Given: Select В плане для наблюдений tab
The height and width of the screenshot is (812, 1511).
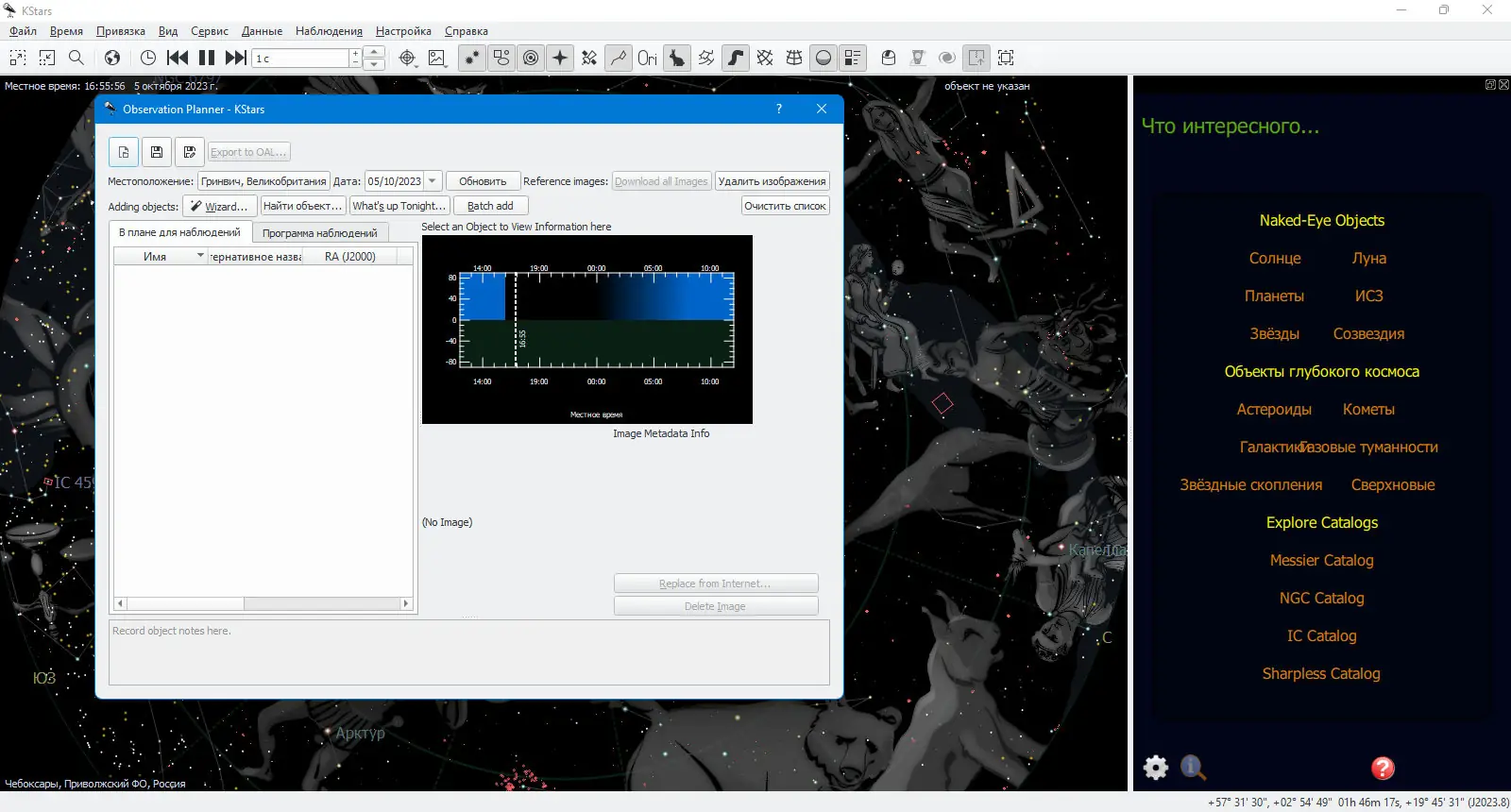Looking at the screenshot, I should point(179,232).
